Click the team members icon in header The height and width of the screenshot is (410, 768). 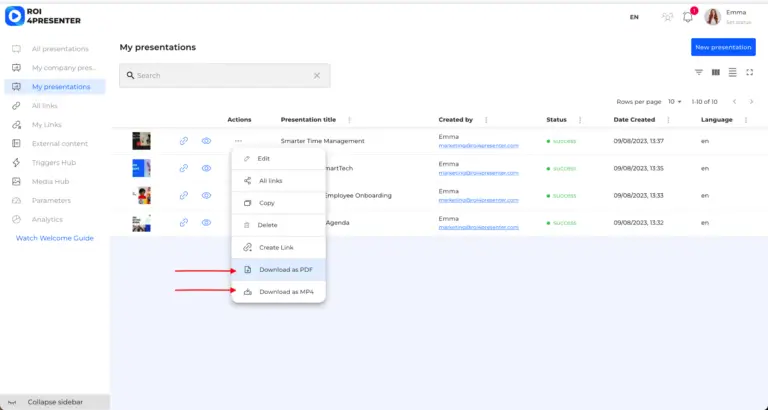coord(667,17)
